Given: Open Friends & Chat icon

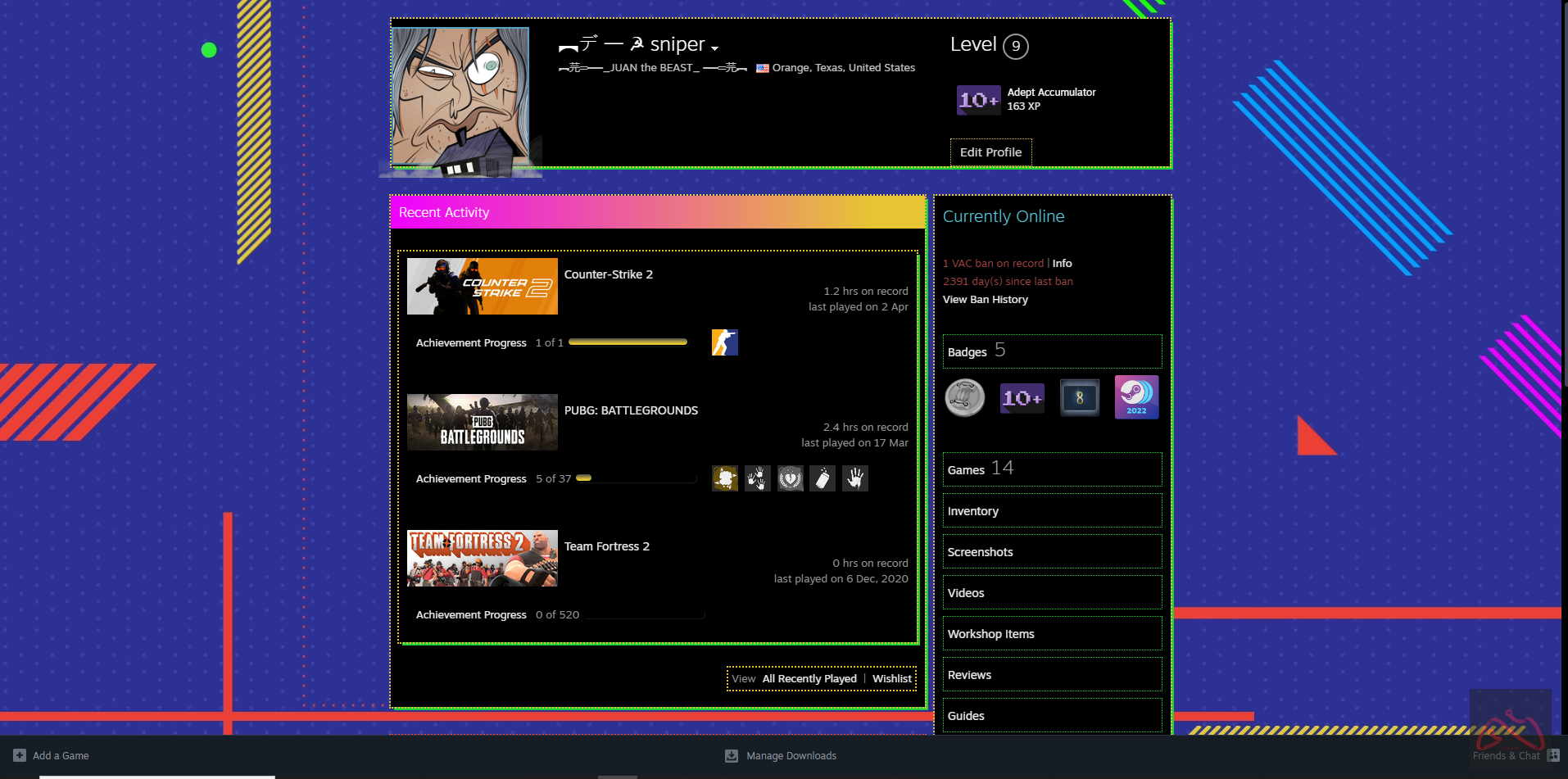Looking at the screenshot, I should pos(1552,755).
